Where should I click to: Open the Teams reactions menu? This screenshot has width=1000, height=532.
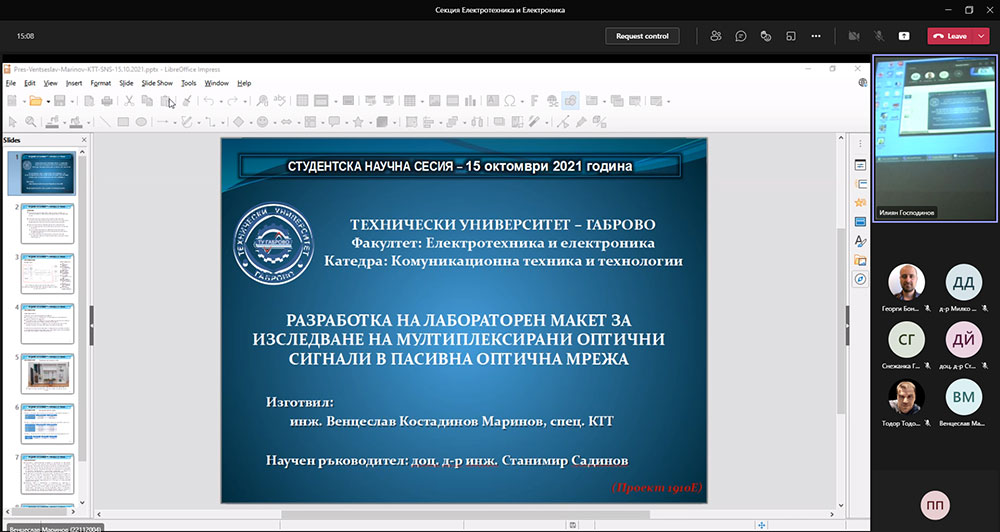pos(766,36)
